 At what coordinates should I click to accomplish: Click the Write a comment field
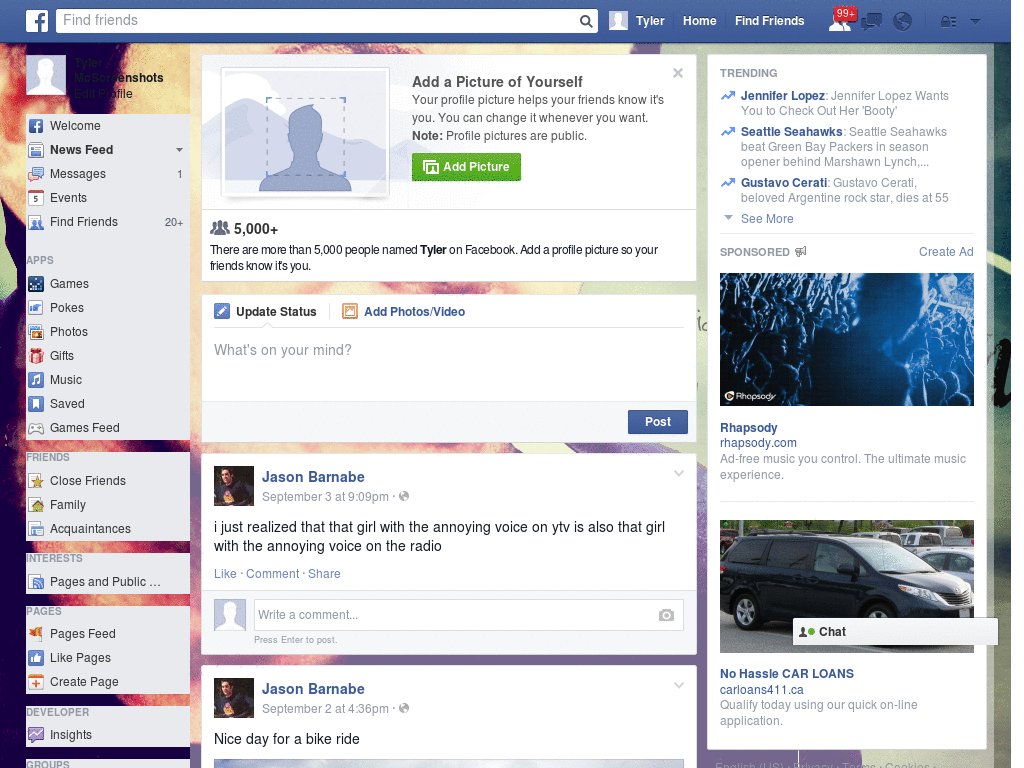tap(455, 615)
